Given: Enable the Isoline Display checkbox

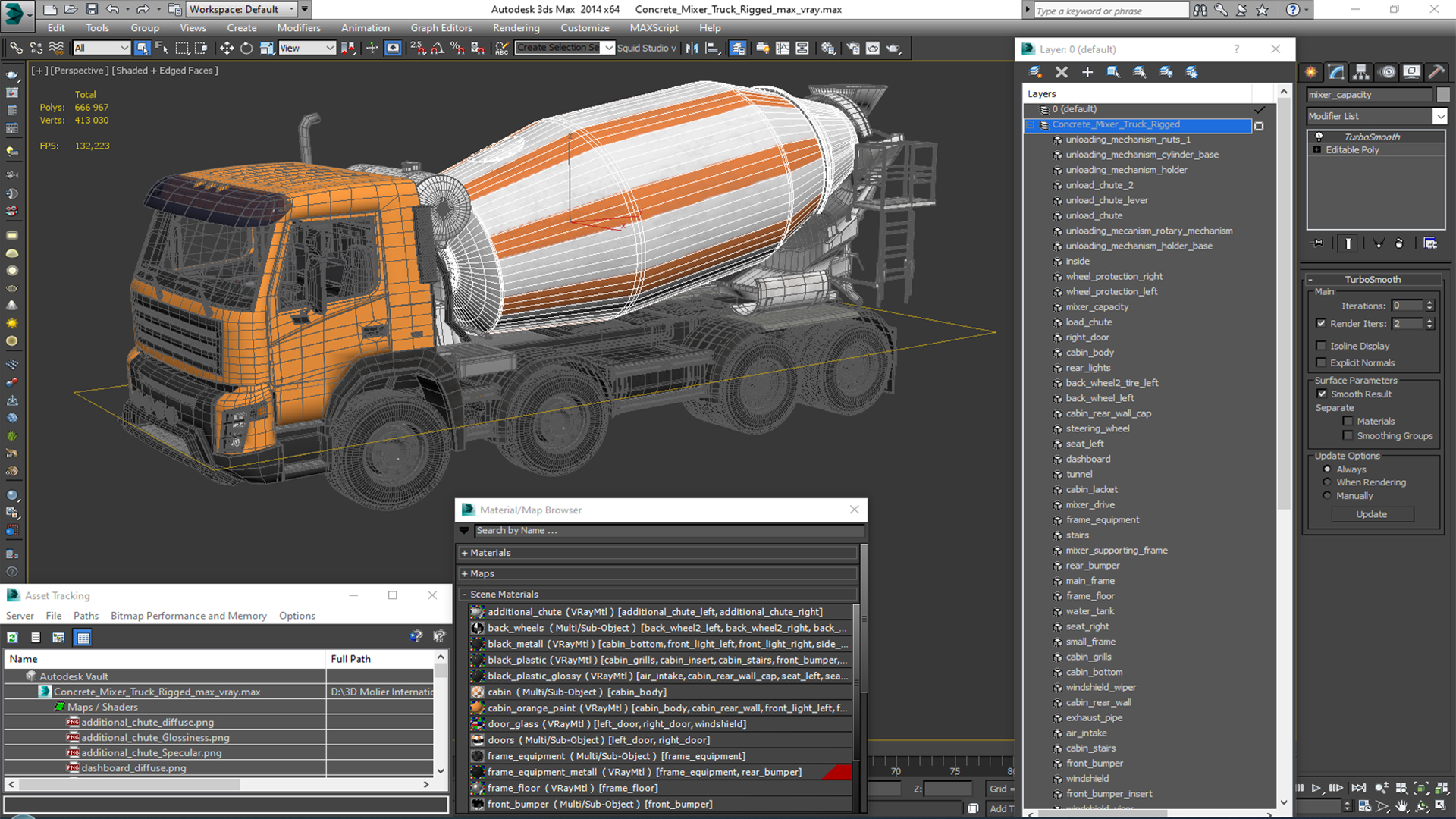Looking at the screenshot, I should point(1321,346).
